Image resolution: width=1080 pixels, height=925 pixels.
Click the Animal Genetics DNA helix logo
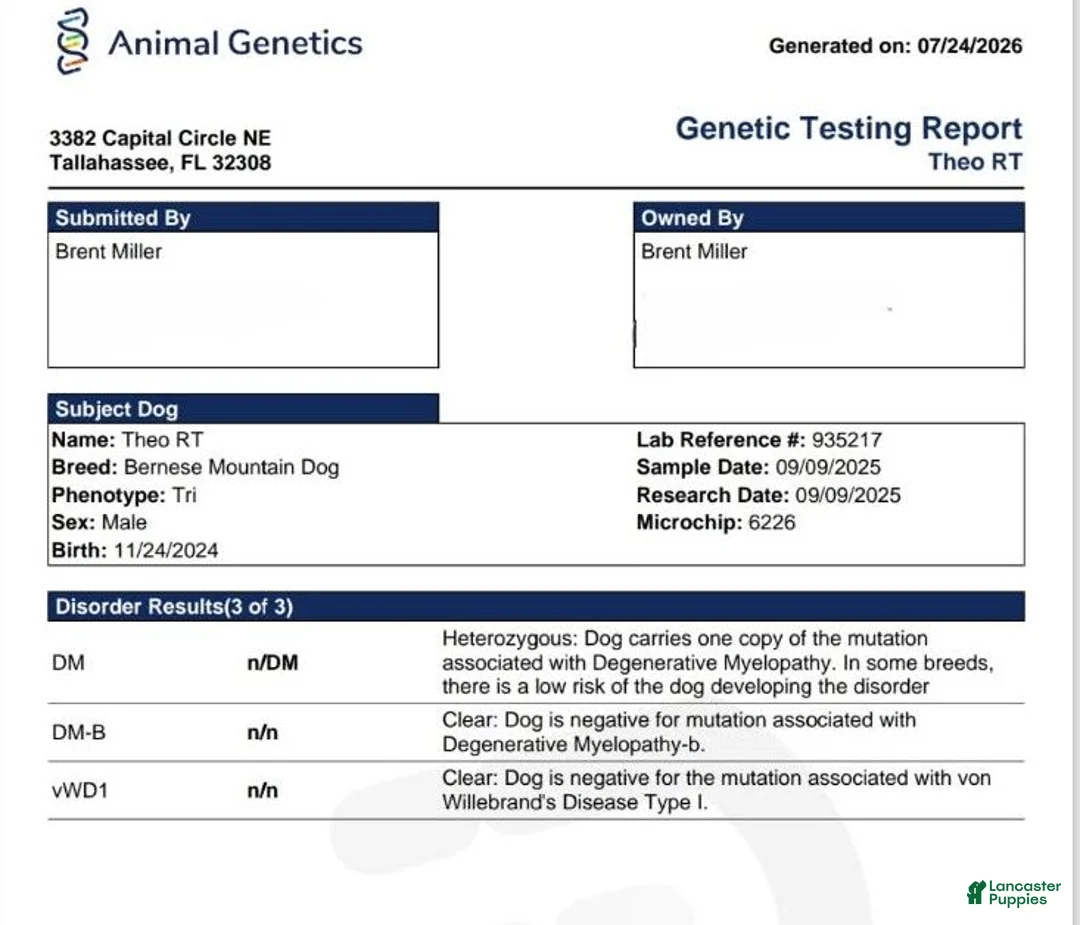coord(73,41)
